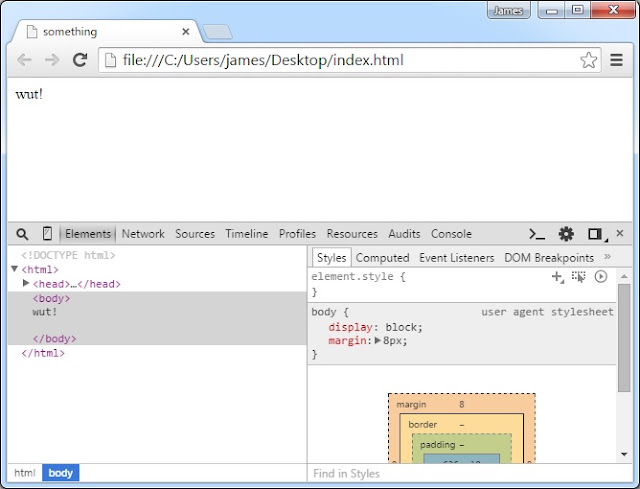
Task: Select the Event Listeners sidebar tab
Action: [456, 258]
